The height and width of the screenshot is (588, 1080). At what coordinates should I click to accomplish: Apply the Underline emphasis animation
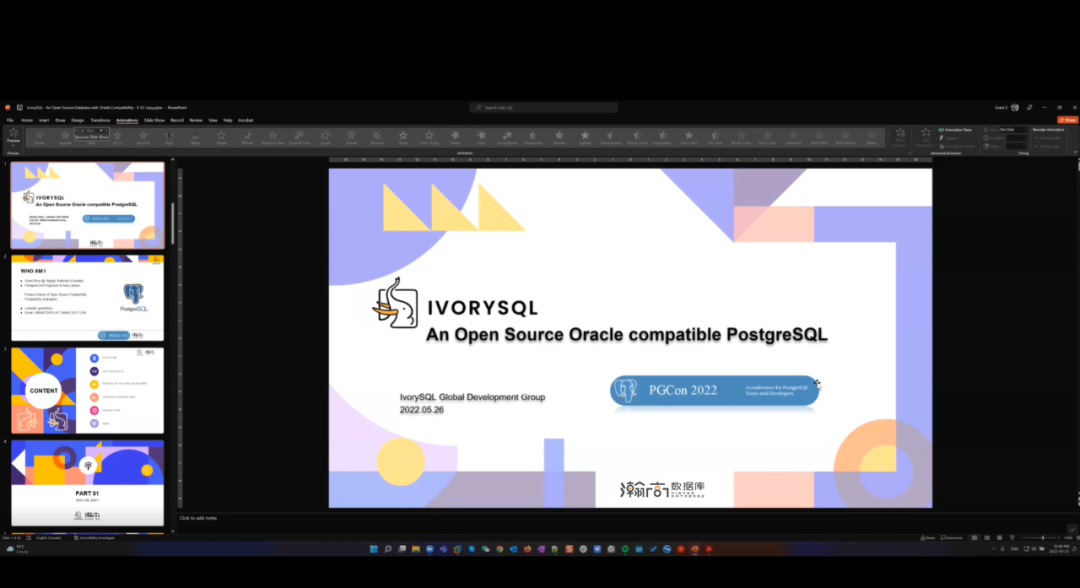tap(793, 138)
